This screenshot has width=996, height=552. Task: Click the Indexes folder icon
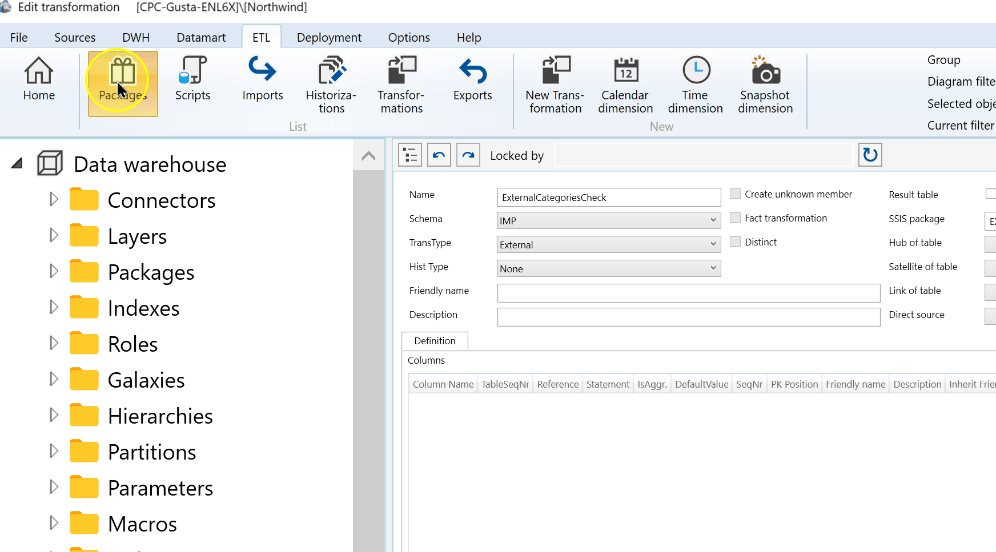point(84,307)
